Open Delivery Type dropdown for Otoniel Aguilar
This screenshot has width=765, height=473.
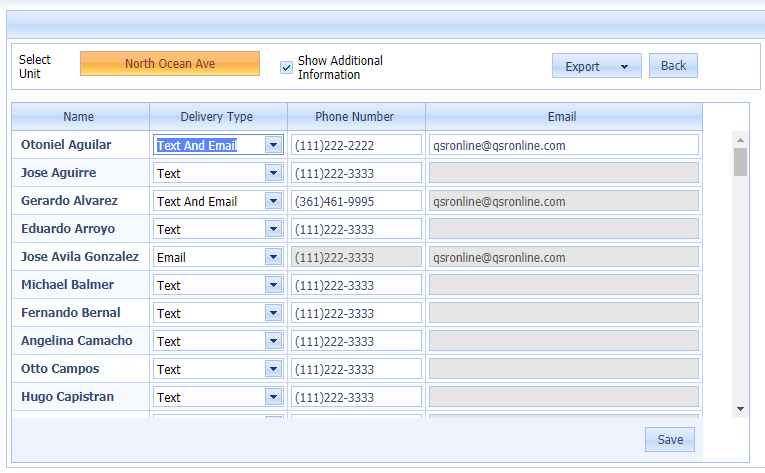tap(273, 145)
